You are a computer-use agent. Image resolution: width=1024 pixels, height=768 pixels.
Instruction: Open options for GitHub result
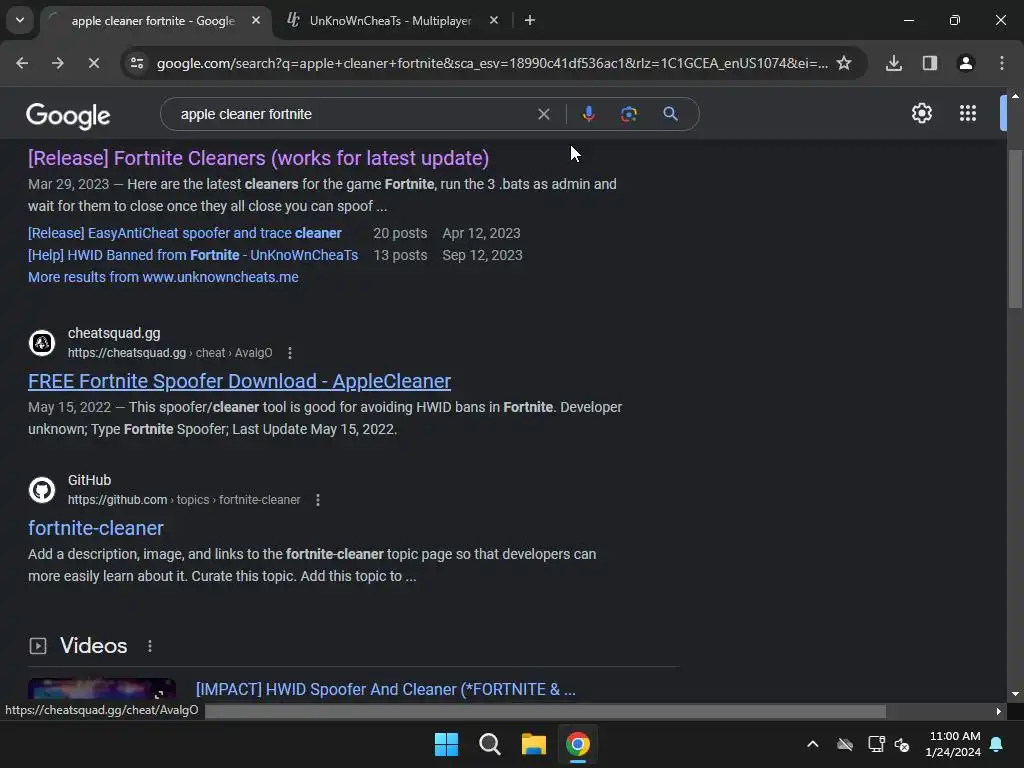[318, 500]
